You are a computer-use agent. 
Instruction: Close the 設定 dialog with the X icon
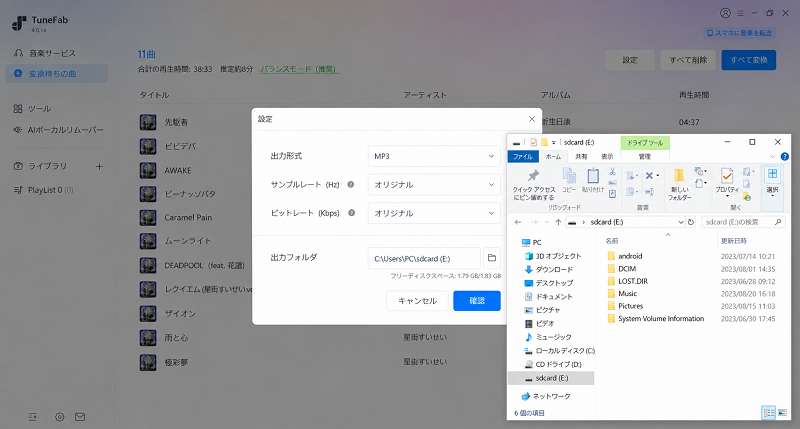click(x=532, y=119)
